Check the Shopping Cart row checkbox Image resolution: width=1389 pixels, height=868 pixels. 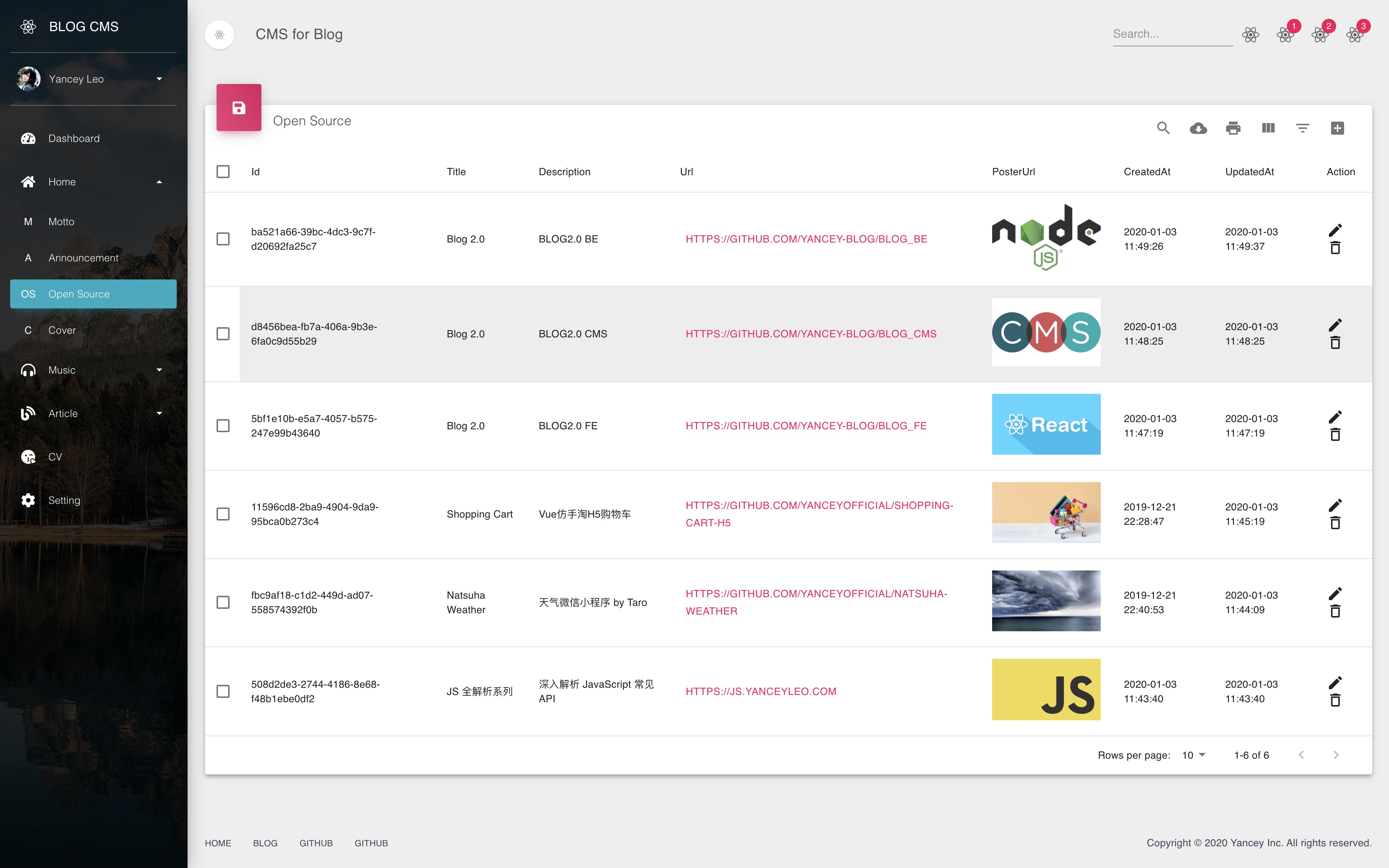click(x=223, y=514)
